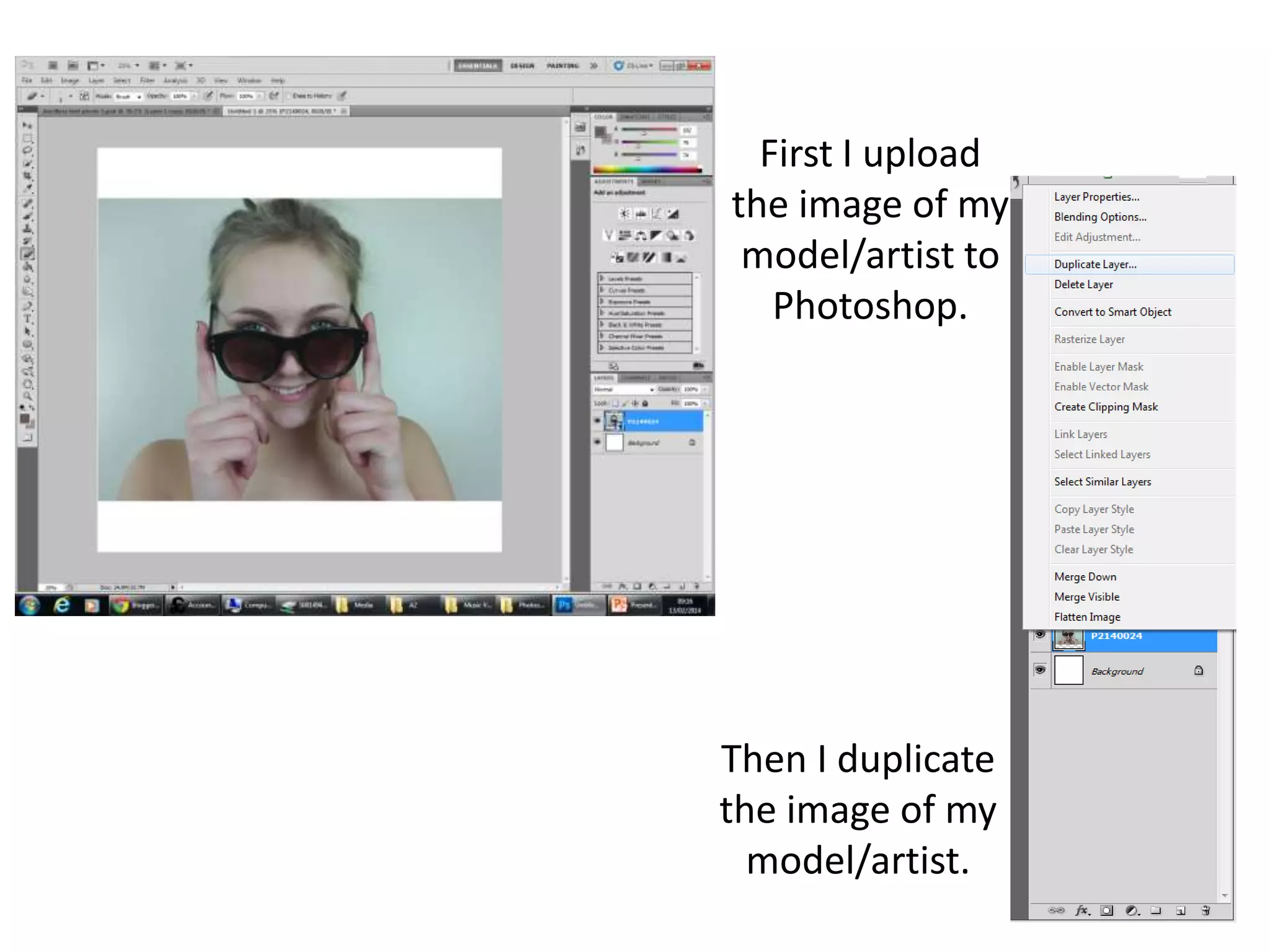Click the new adjustment layer half-circle icon
This screenshot has height=952, width=1270.
[1132, 910]
